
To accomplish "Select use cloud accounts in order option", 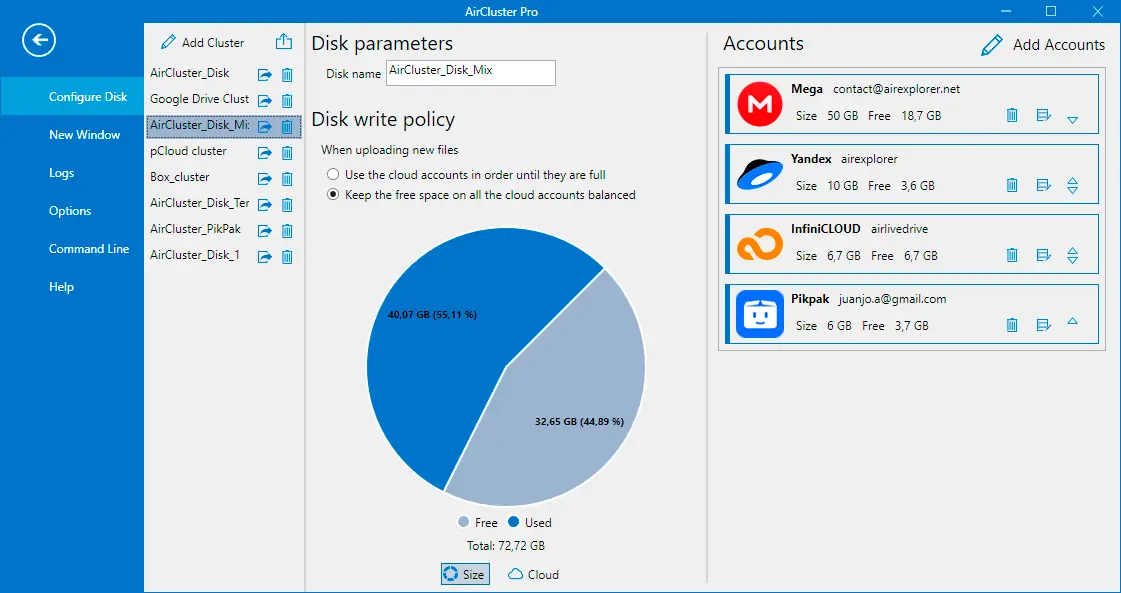I will [332, 175].
